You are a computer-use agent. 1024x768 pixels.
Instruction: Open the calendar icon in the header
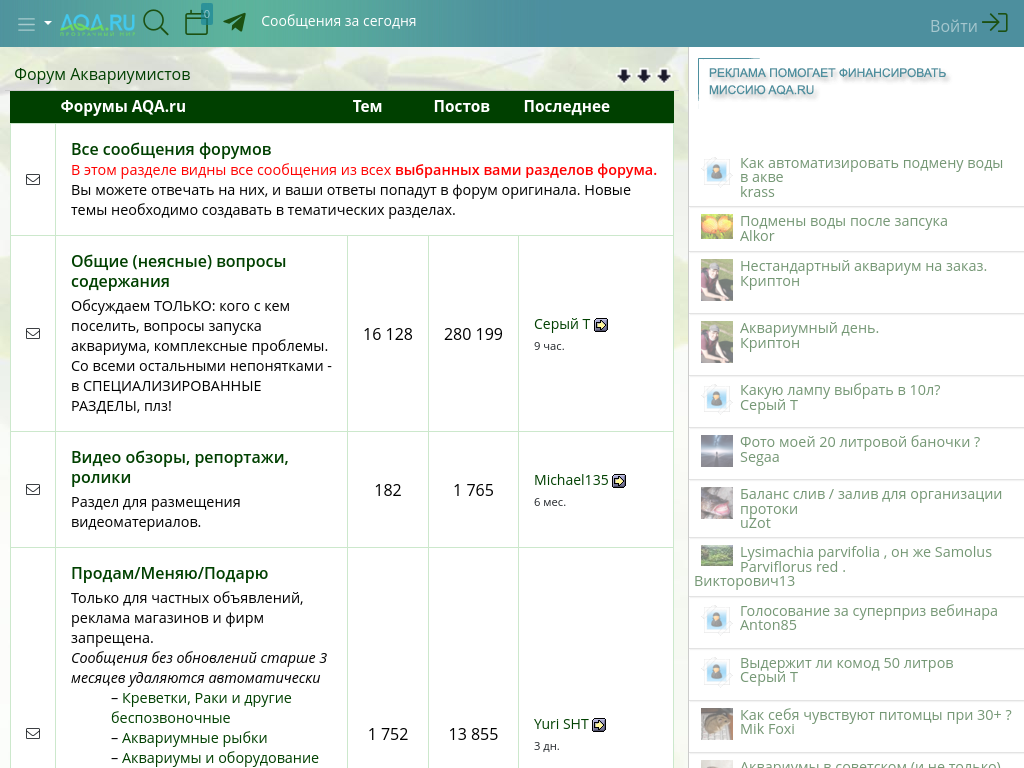197,22
